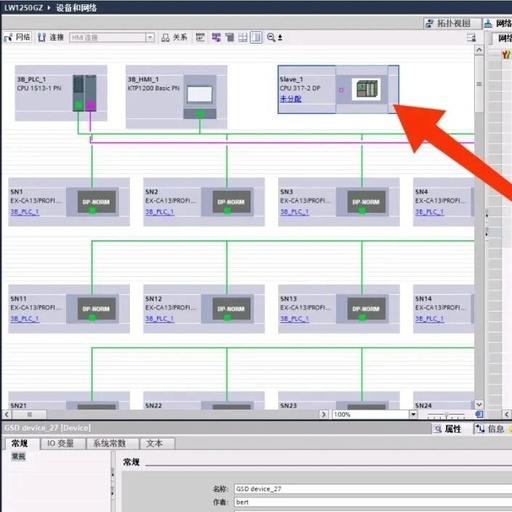Click the 3B_PLC_1 link under SN12
Image resolution: width=512 pixels, height=512 pixels.
[160, 319]
